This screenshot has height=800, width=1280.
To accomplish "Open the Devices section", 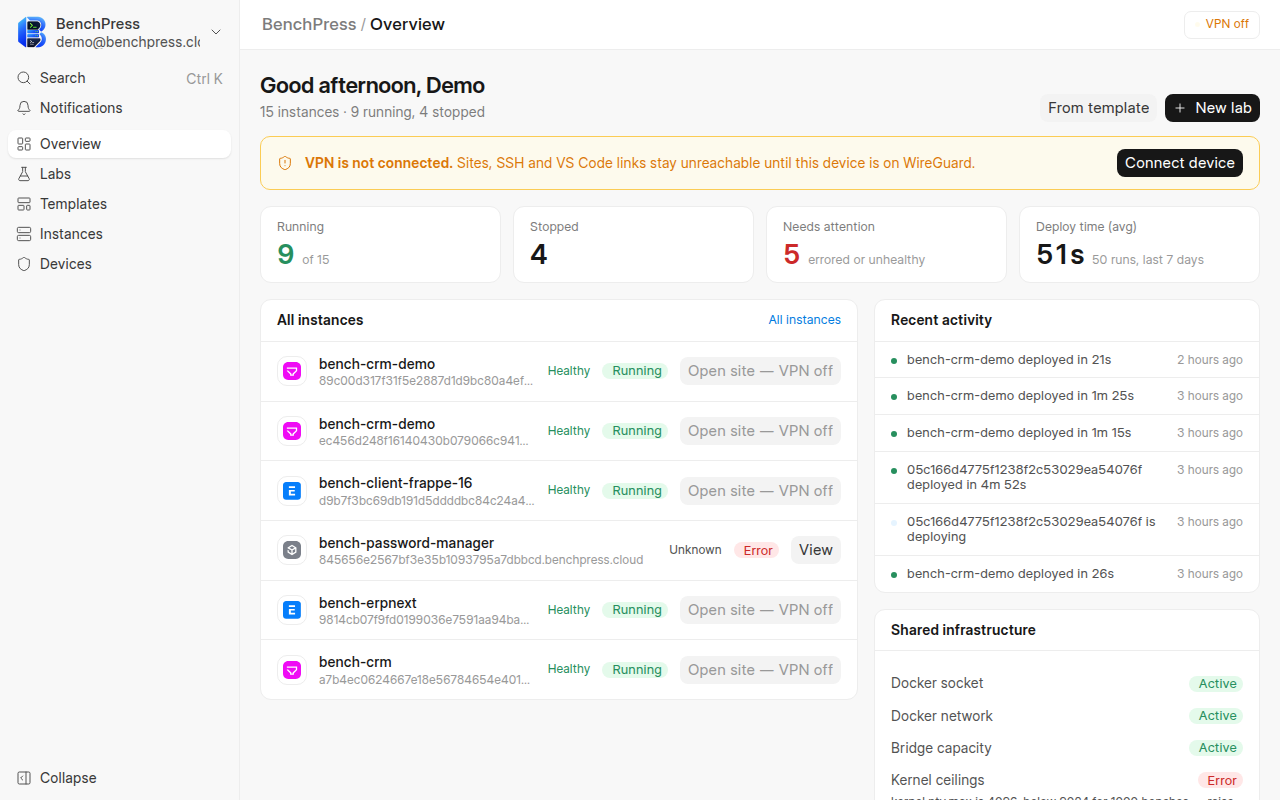I will point(119,264).
